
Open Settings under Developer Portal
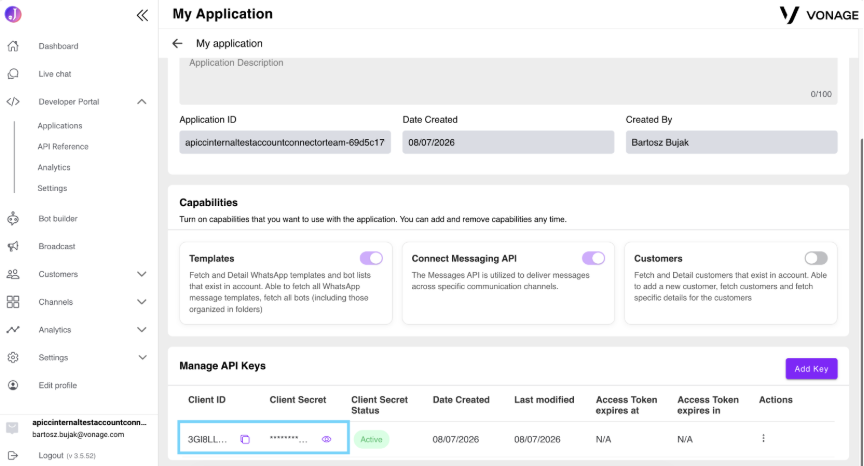click(52, 188)
